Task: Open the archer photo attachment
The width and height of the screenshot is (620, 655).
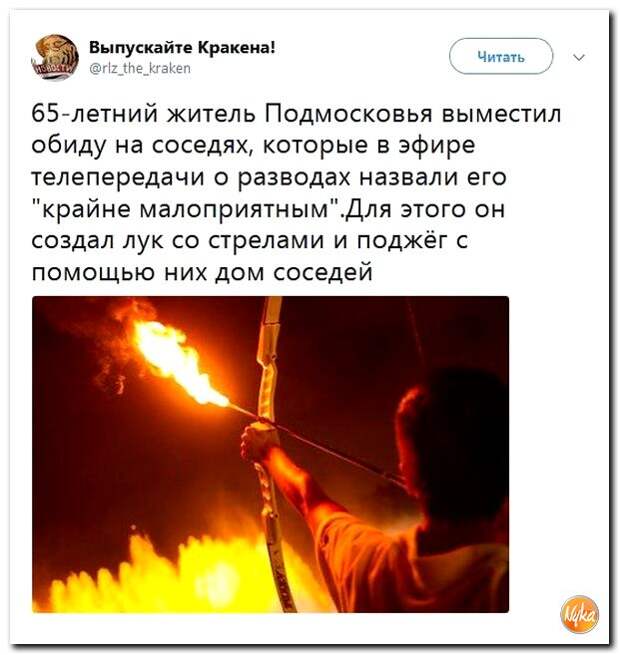Action: 270,454
